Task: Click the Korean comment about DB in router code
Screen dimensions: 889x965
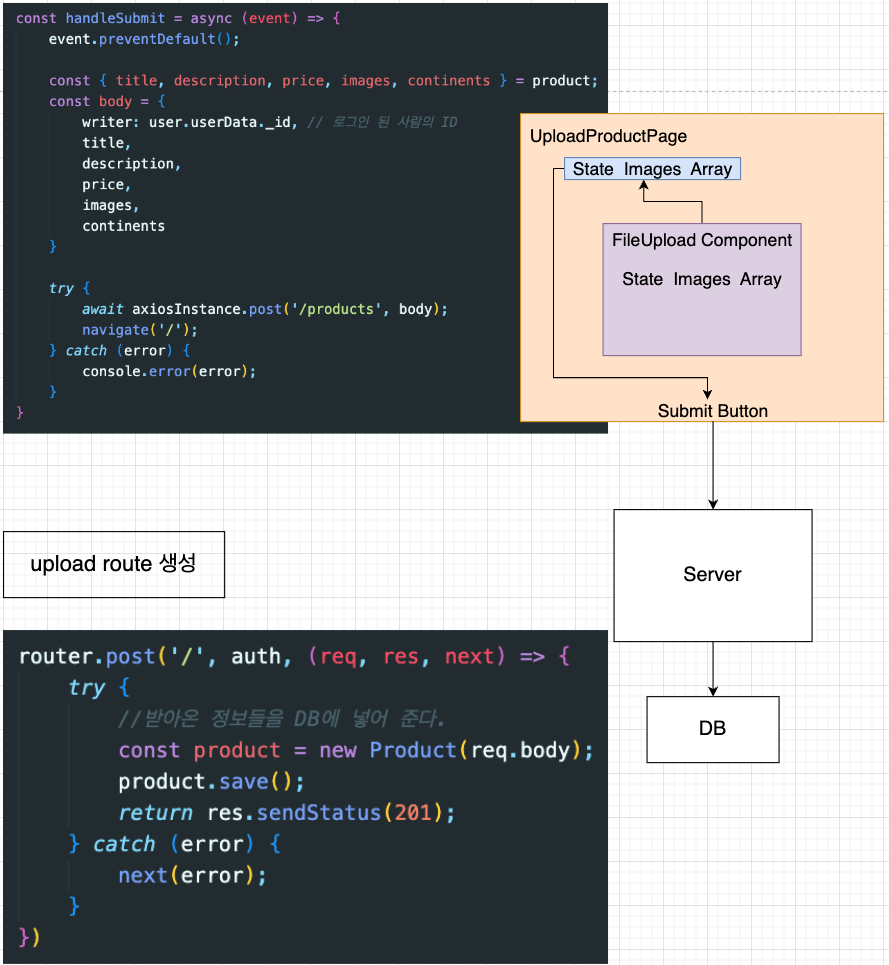Action: 282,718
